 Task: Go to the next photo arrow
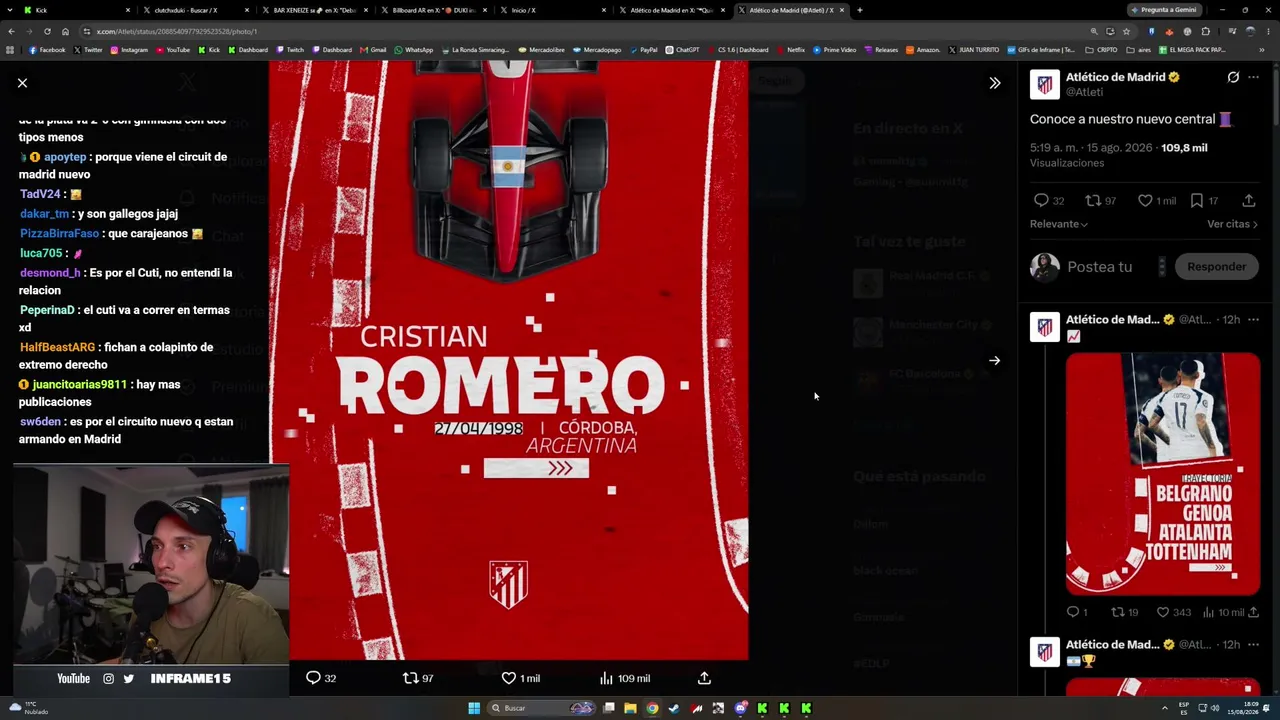[994, 361]
